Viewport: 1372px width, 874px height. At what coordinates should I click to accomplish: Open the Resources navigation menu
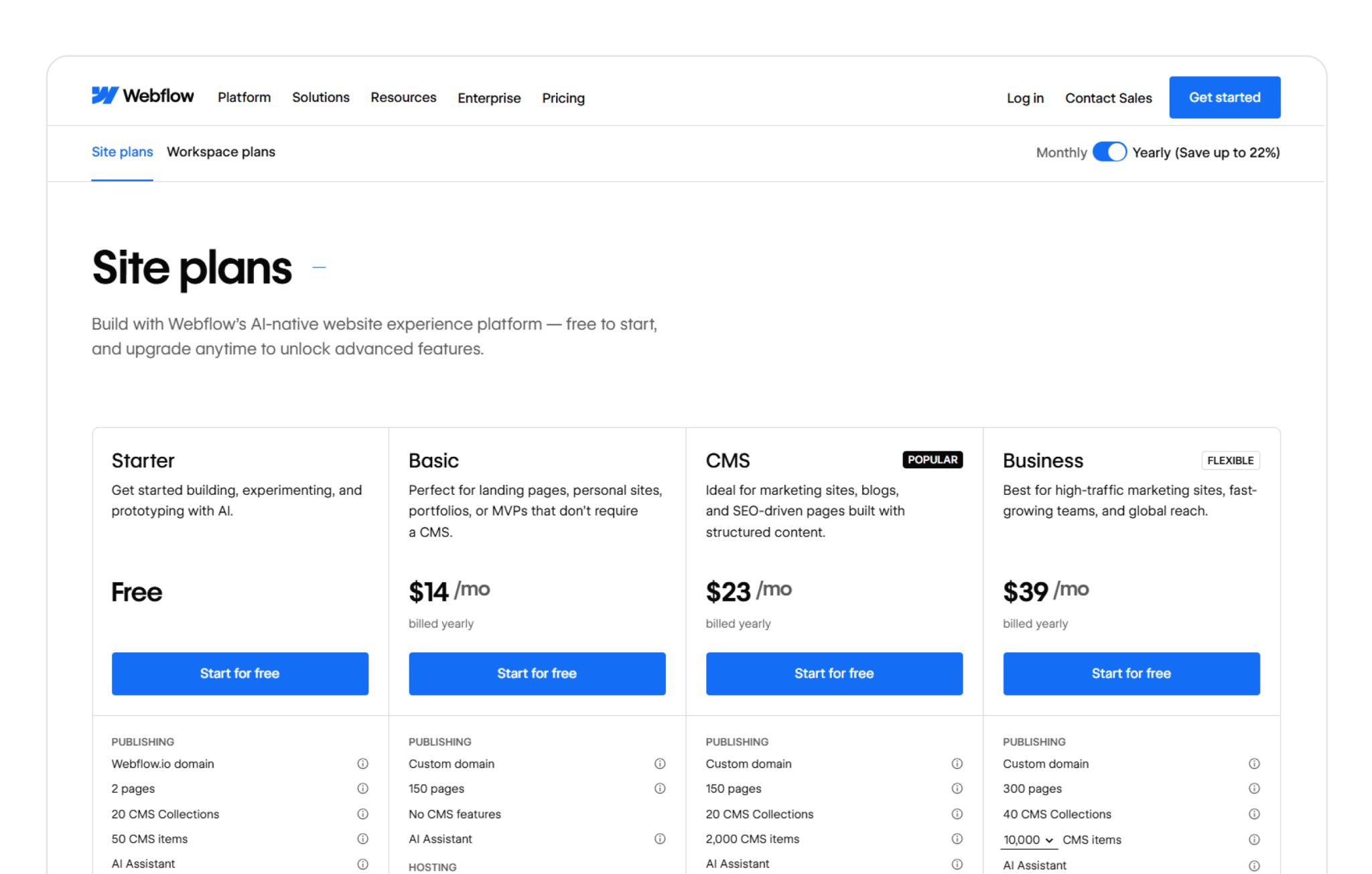coord(403,98)
